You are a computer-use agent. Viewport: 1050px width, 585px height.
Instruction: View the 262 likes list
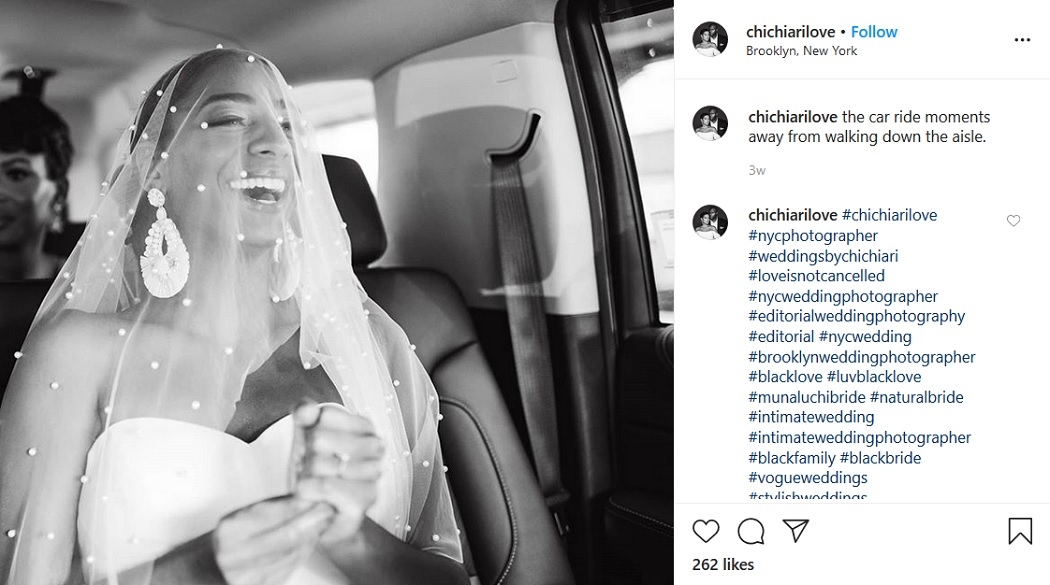coord(723,564)
